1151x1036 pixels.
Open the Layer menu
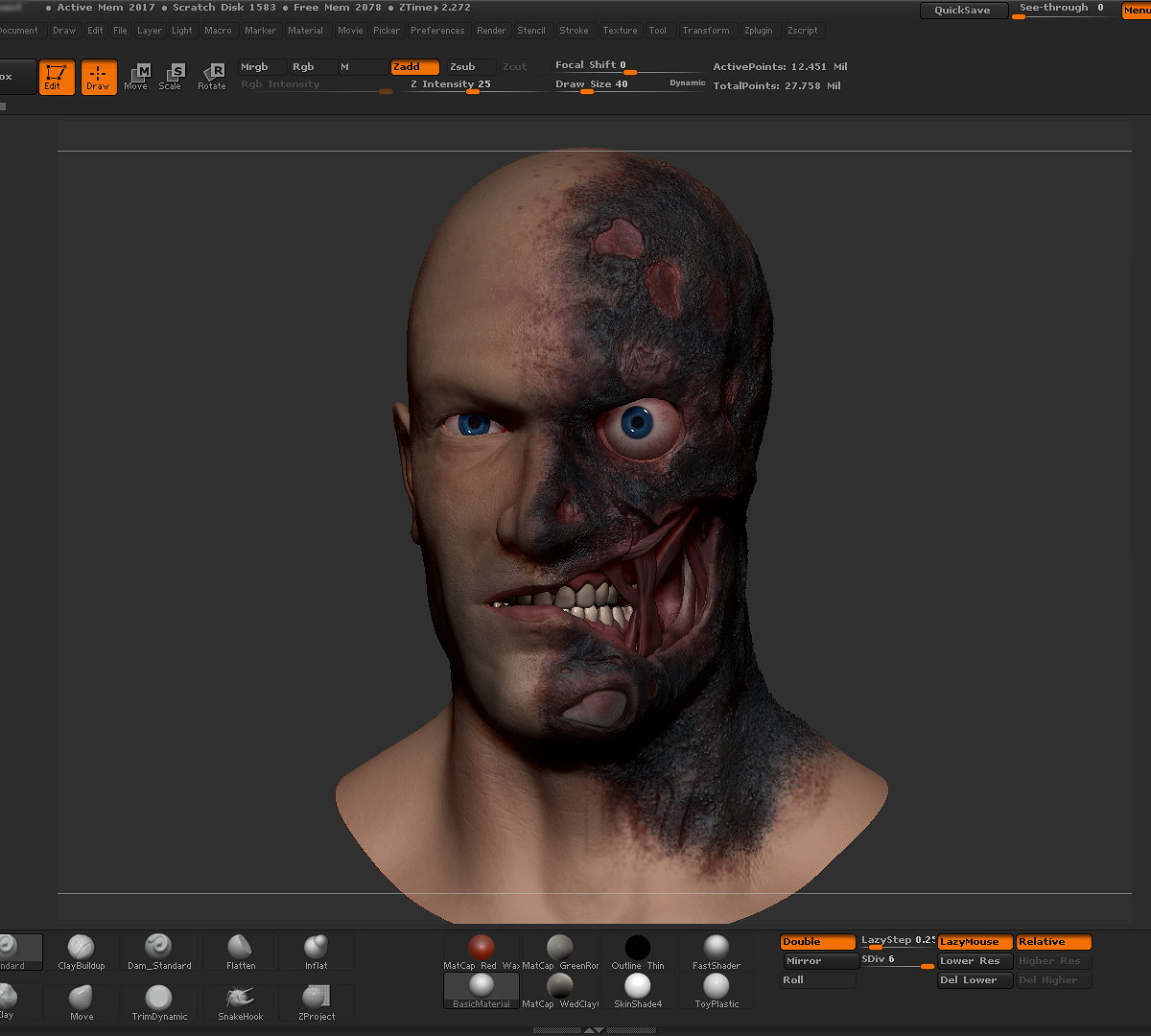tap(150, 31)
